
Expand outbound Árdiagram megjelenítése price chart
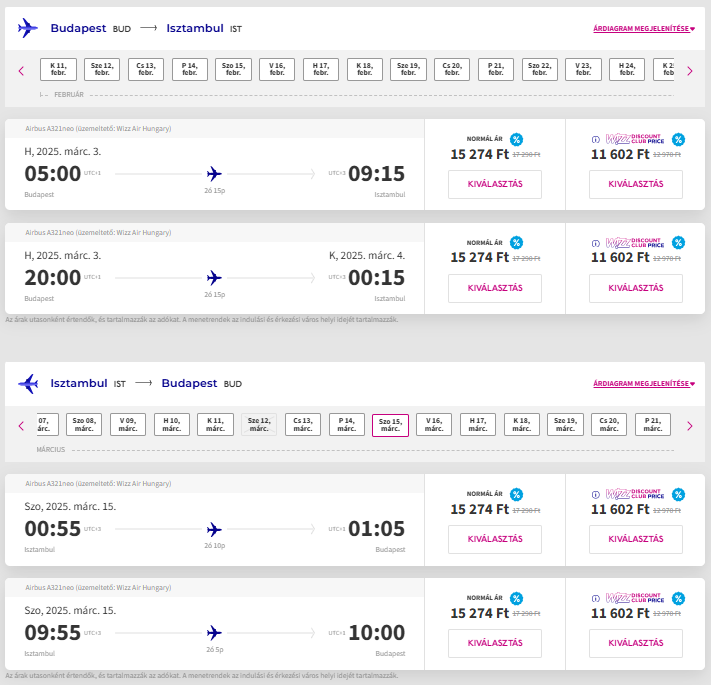[x=643, y=29]
